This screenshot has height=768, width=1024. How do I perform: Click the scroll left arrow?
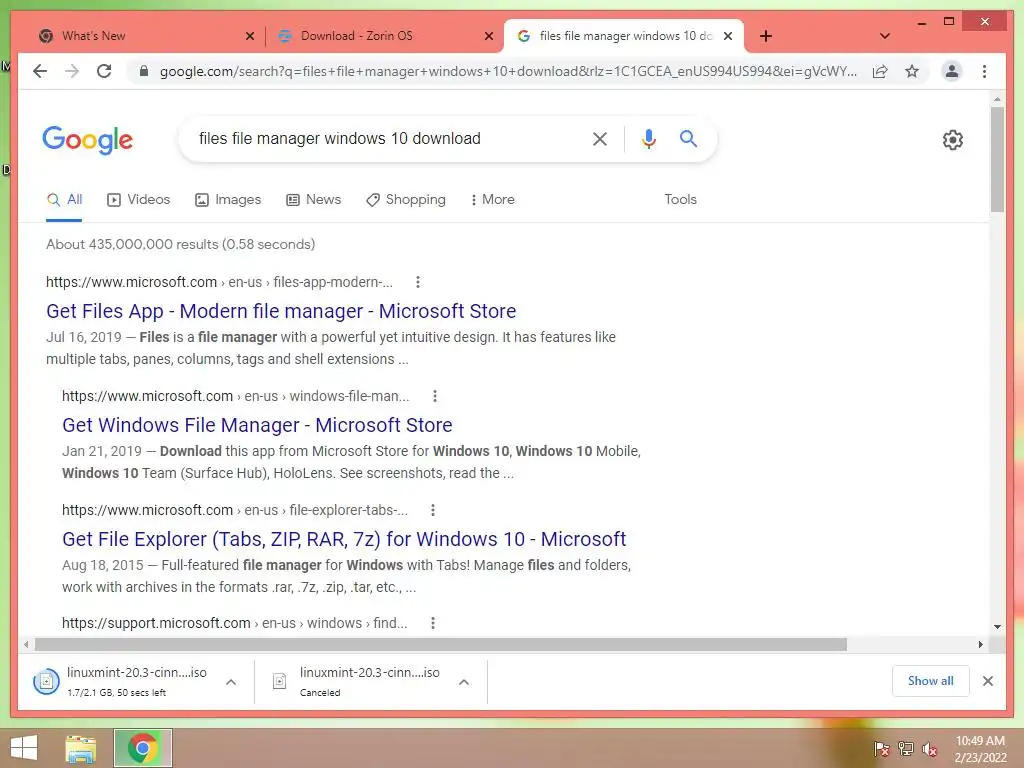pyautogui.click(x=25, y=645)
